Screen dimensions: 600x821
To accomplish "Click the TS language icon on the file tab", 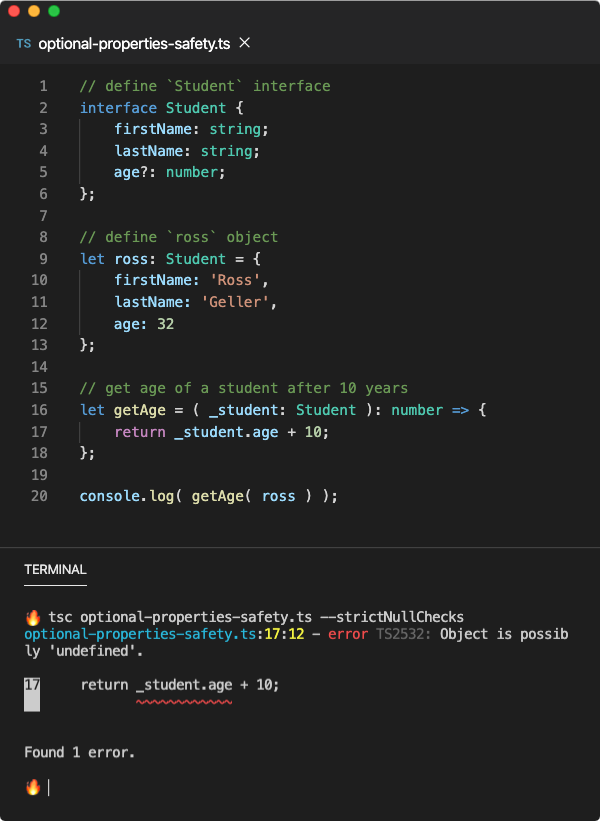I will [22, 44].
